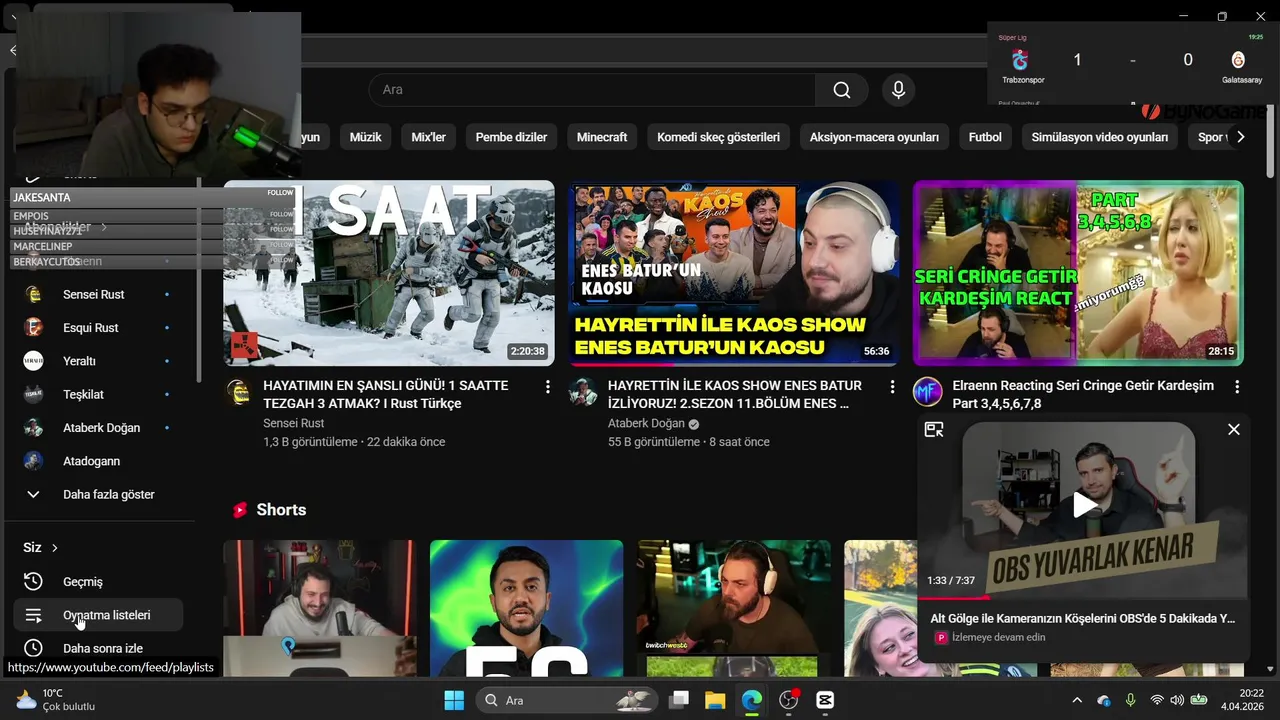
Task: Click Sensei Rust channel name below video
Action: (x=294, y=423)
